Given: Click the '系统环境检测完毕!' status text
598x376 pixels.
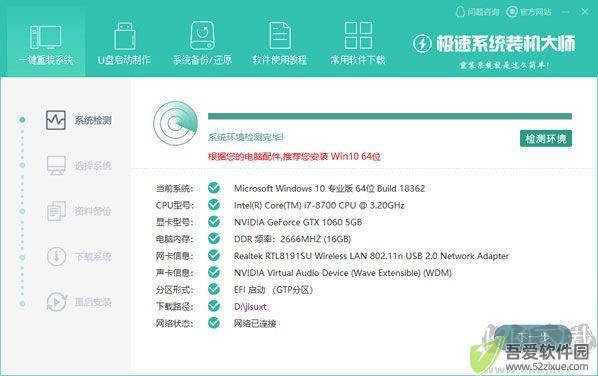Looking at the screenshot, I should click(246, 137).
